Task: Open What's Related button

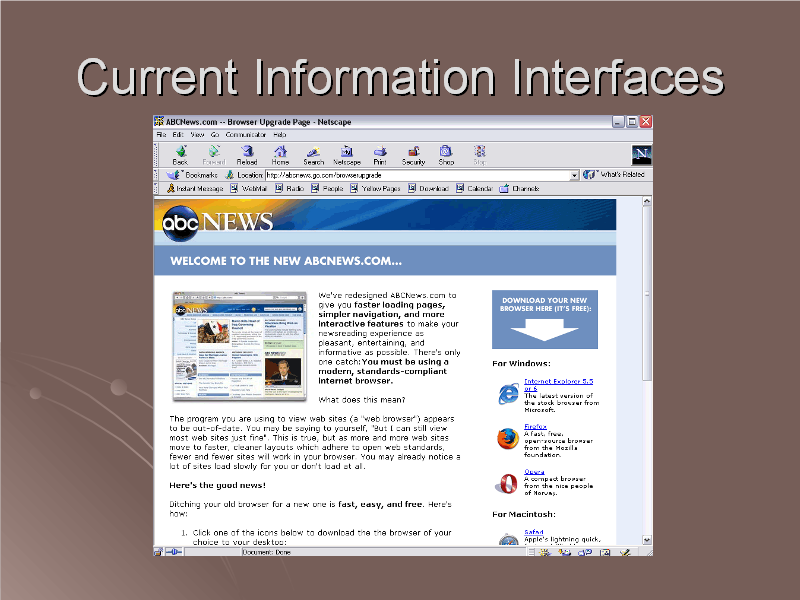Action: pos(614,174)
